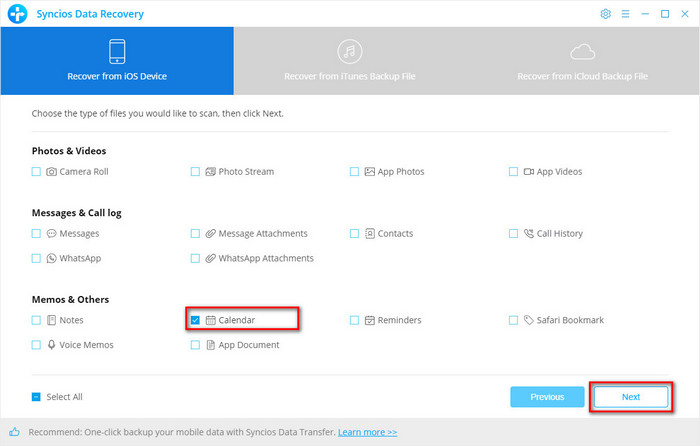Click the Message Attachments paperclip icon
The width and height of the screenshot is (700, 446).
click(x=210, y=233)
